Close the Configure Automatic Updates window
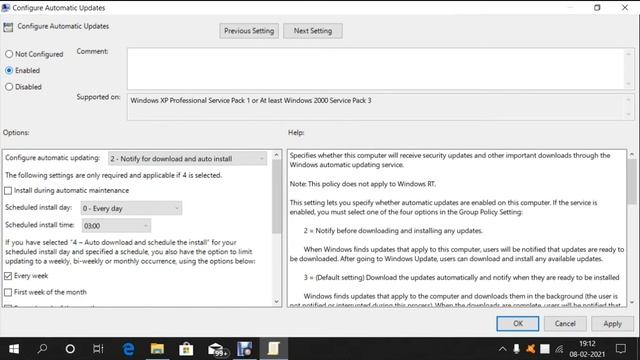 pos(625,7)
